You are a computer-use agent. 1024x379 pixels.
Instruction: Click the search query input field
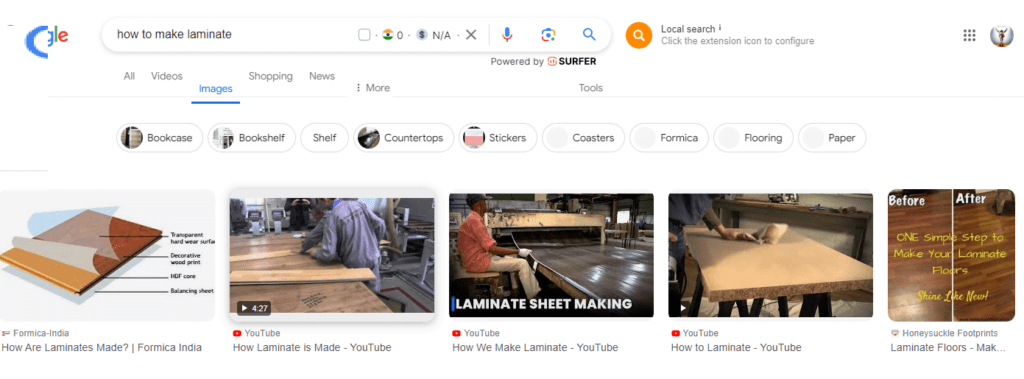click(x=233, y=35)
